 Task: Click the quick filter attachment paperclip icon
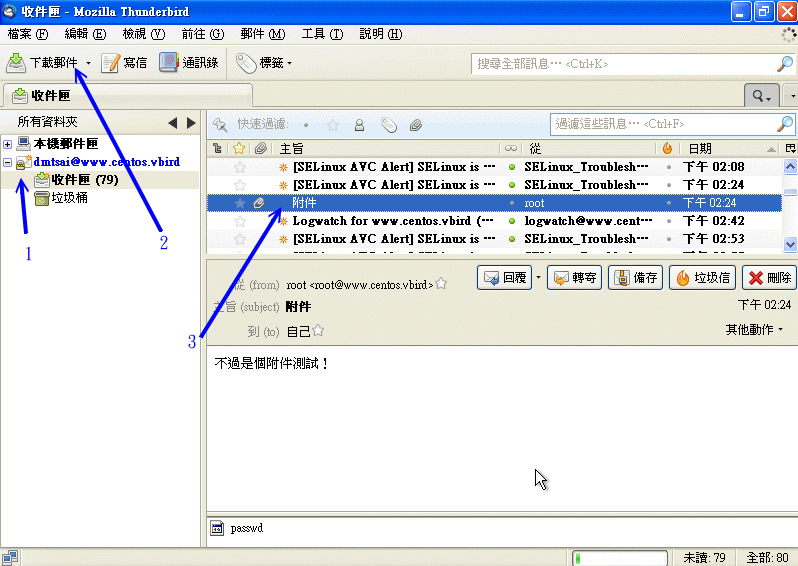[x=416, y=125]
